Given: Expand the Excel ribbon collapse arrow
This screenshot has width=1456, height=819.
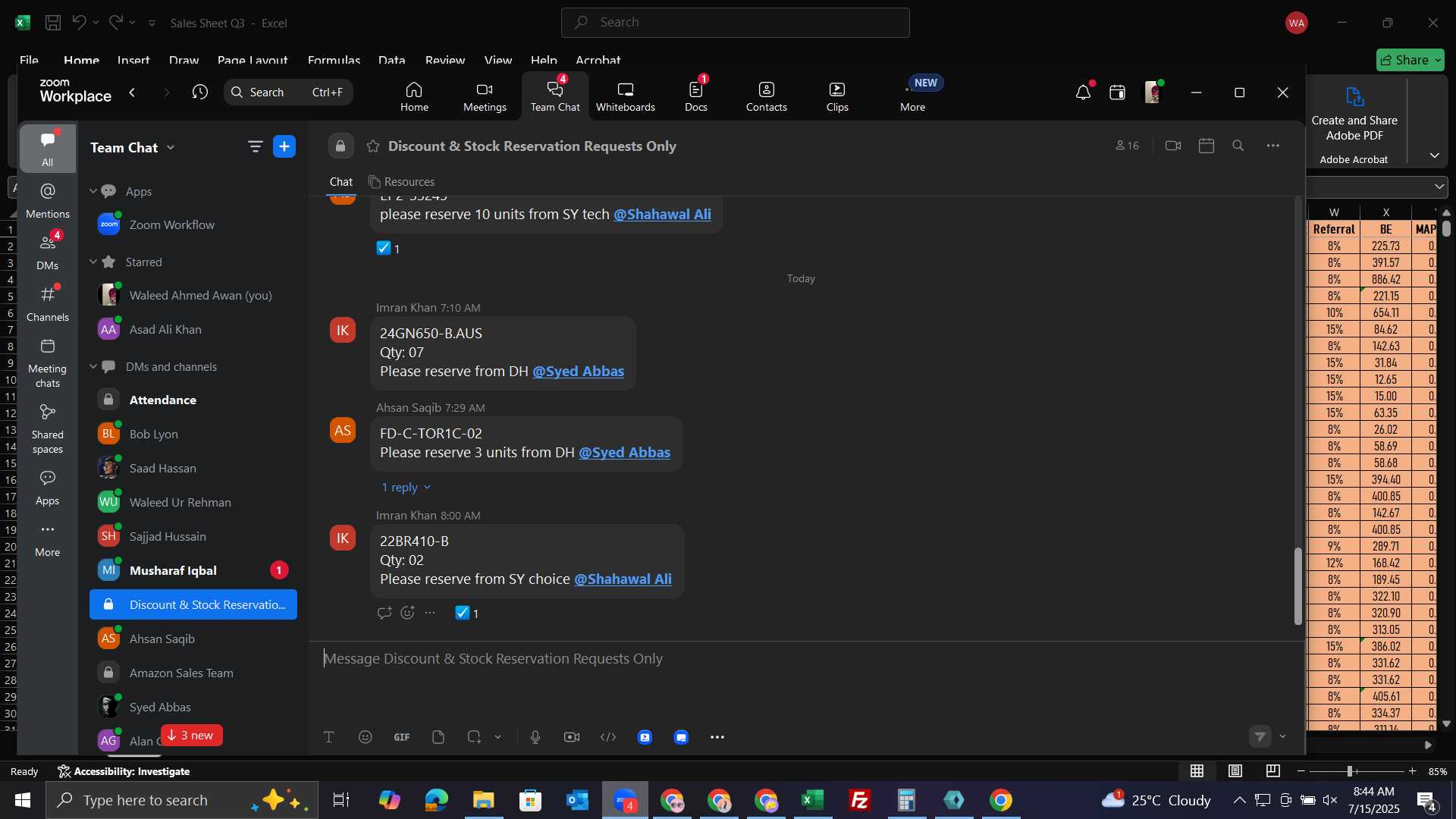Looking at the screenshot, I should [1435, 155].
